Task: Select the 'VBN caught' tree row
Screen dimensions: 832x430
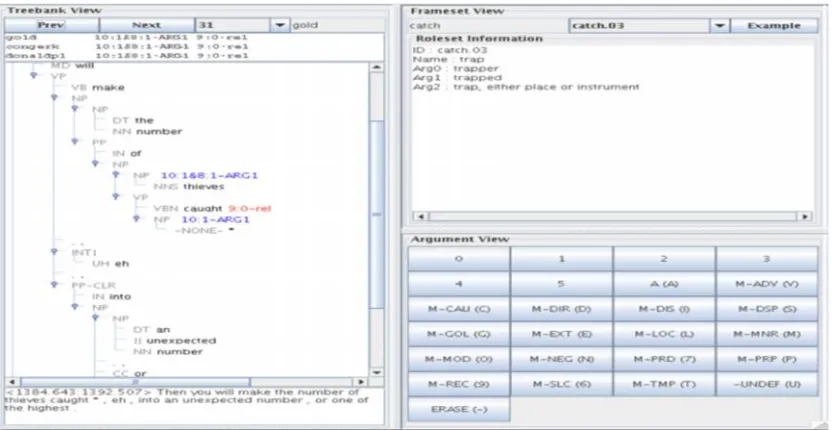Action: [212, 209]
